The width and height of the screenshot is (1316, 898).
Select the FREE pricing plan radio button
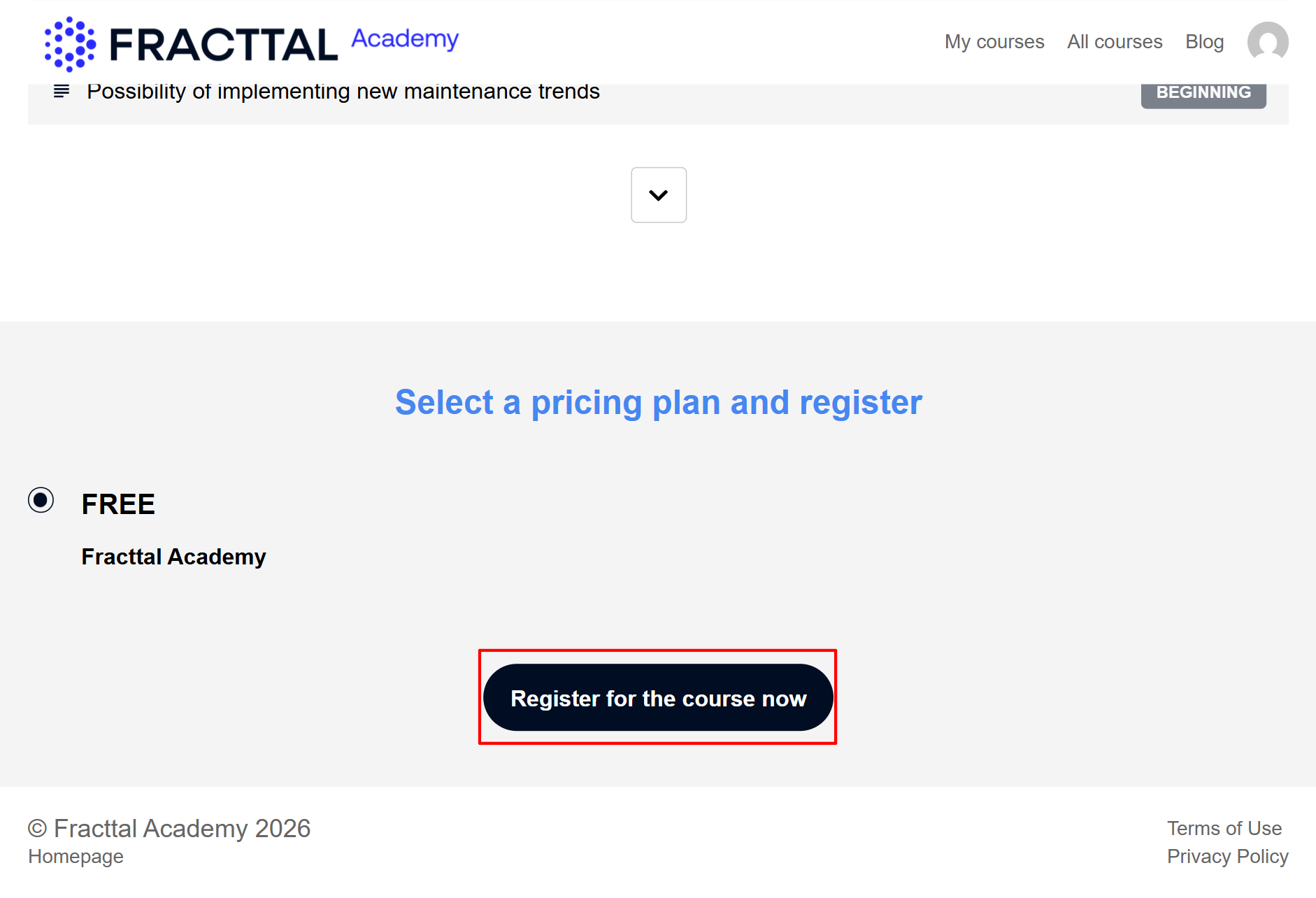click(x=41, y=500)
